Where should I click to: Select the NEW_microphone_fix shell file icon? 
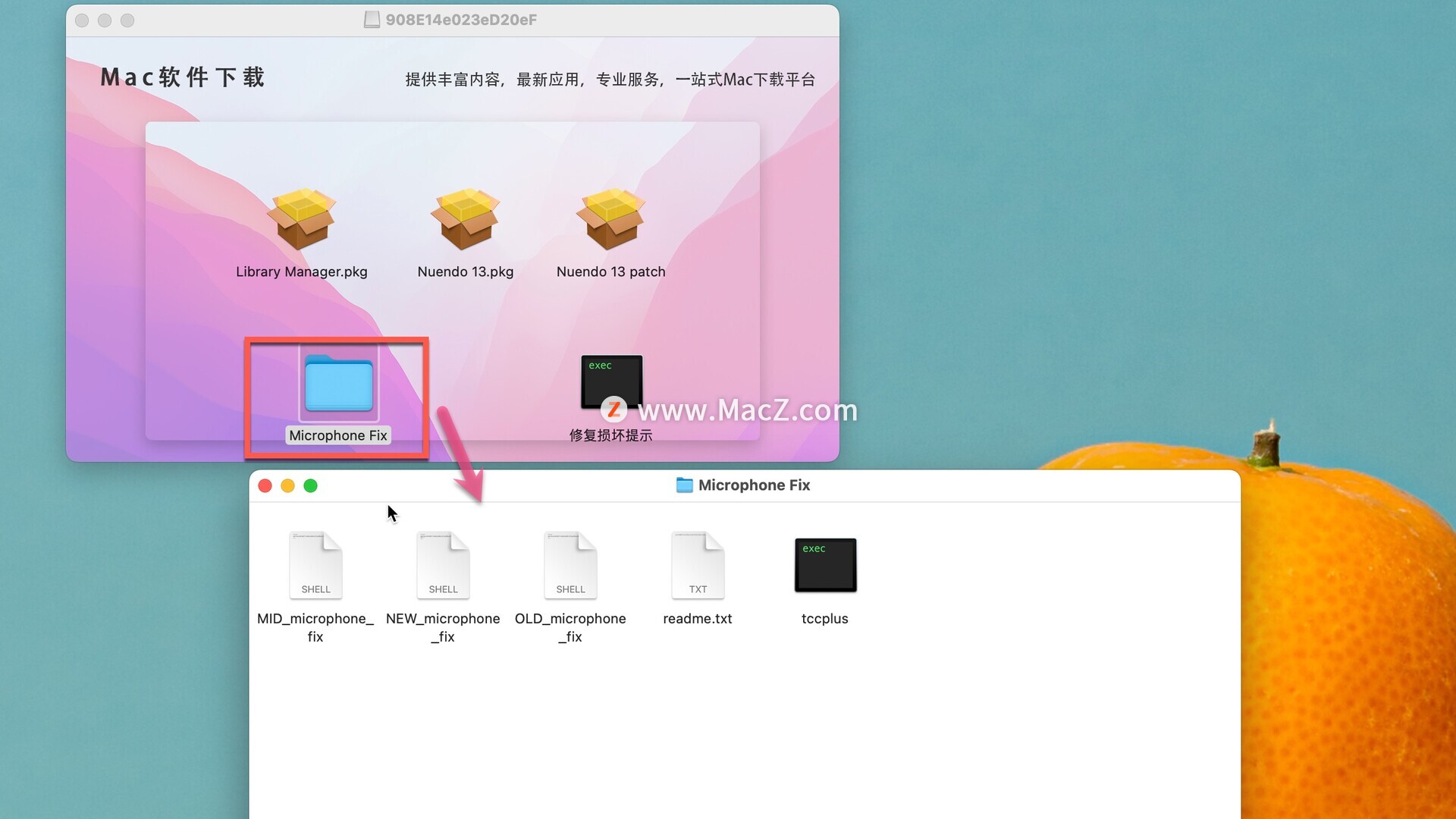[x=443, y=565]
